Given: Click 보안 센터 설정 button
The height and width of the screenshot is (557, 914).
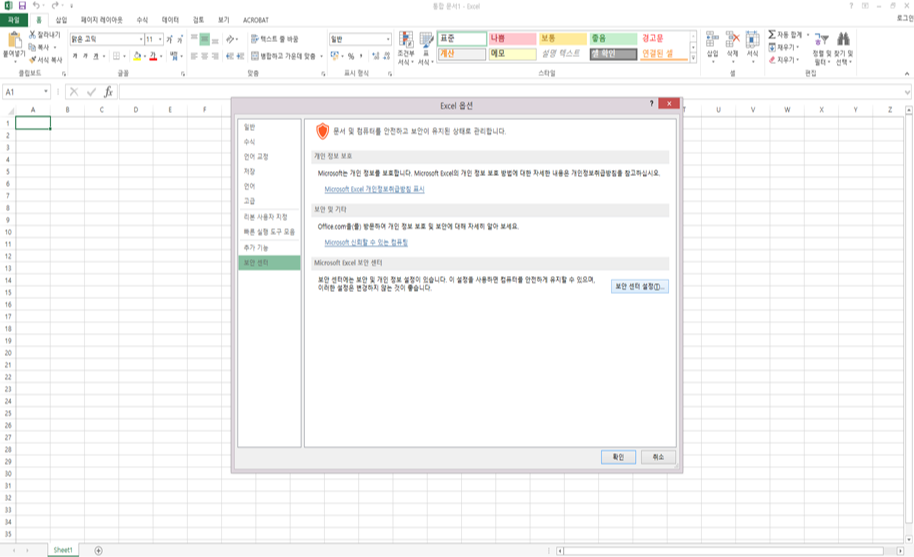Looking at the screenshot, I should 639,287.
